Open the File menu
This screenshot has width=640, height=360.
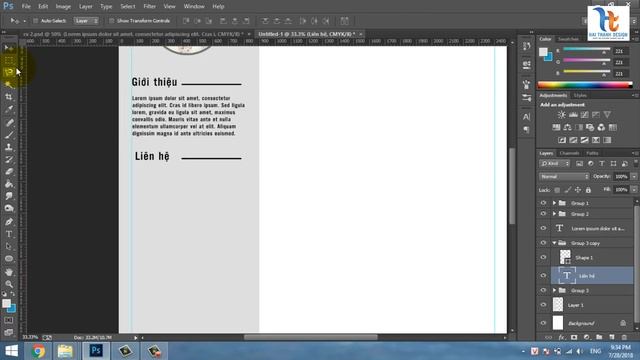click(x=26, y=7)
